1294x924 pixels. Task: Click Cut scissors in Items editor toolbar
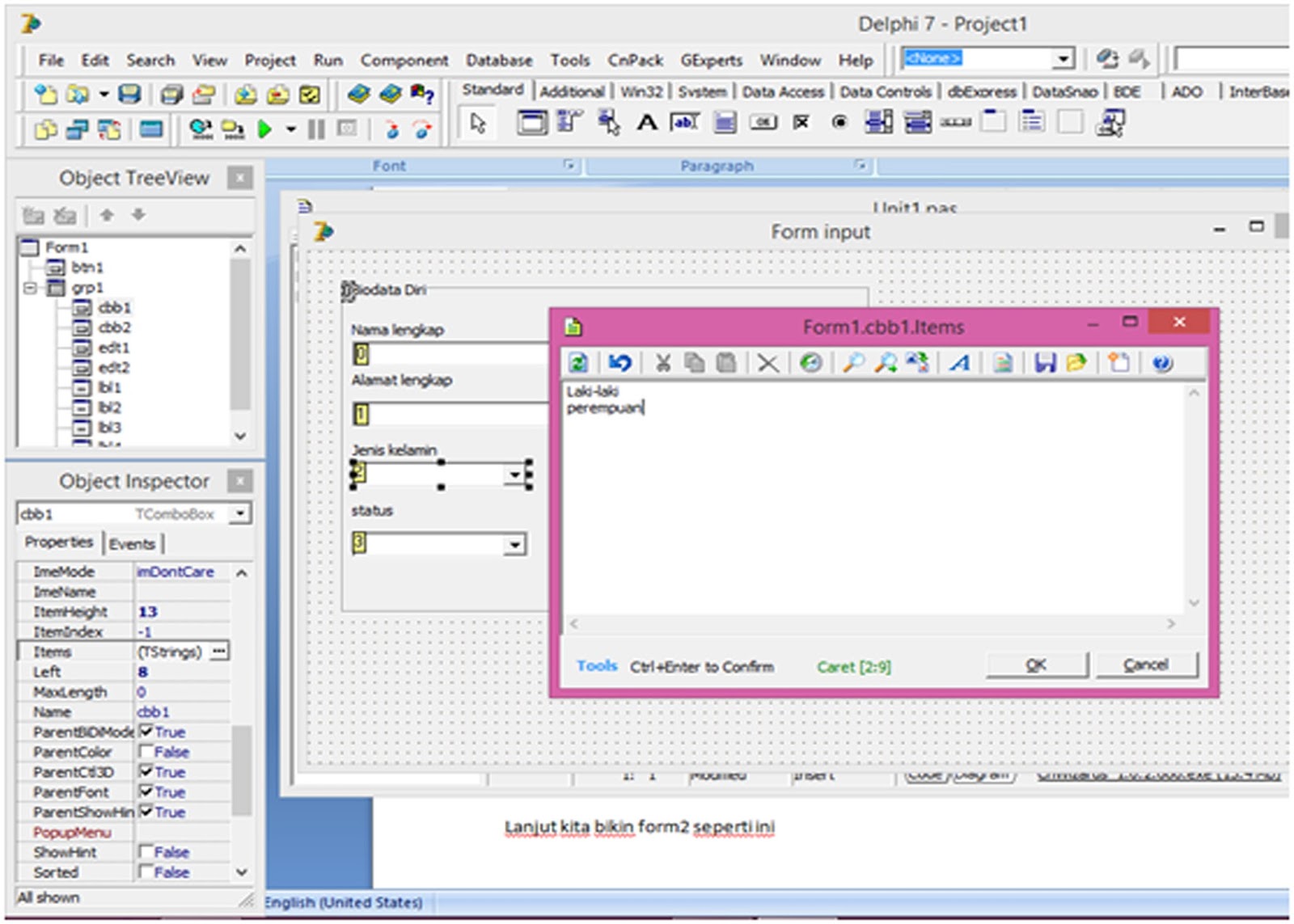tap(662, 363)
